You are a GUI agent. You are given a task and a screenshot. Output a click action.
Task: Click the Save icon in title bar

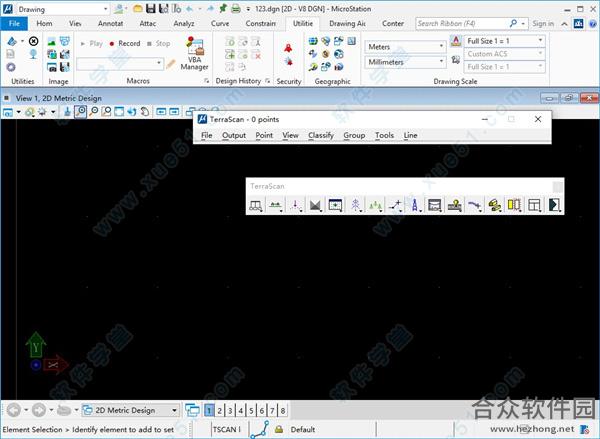151,8
